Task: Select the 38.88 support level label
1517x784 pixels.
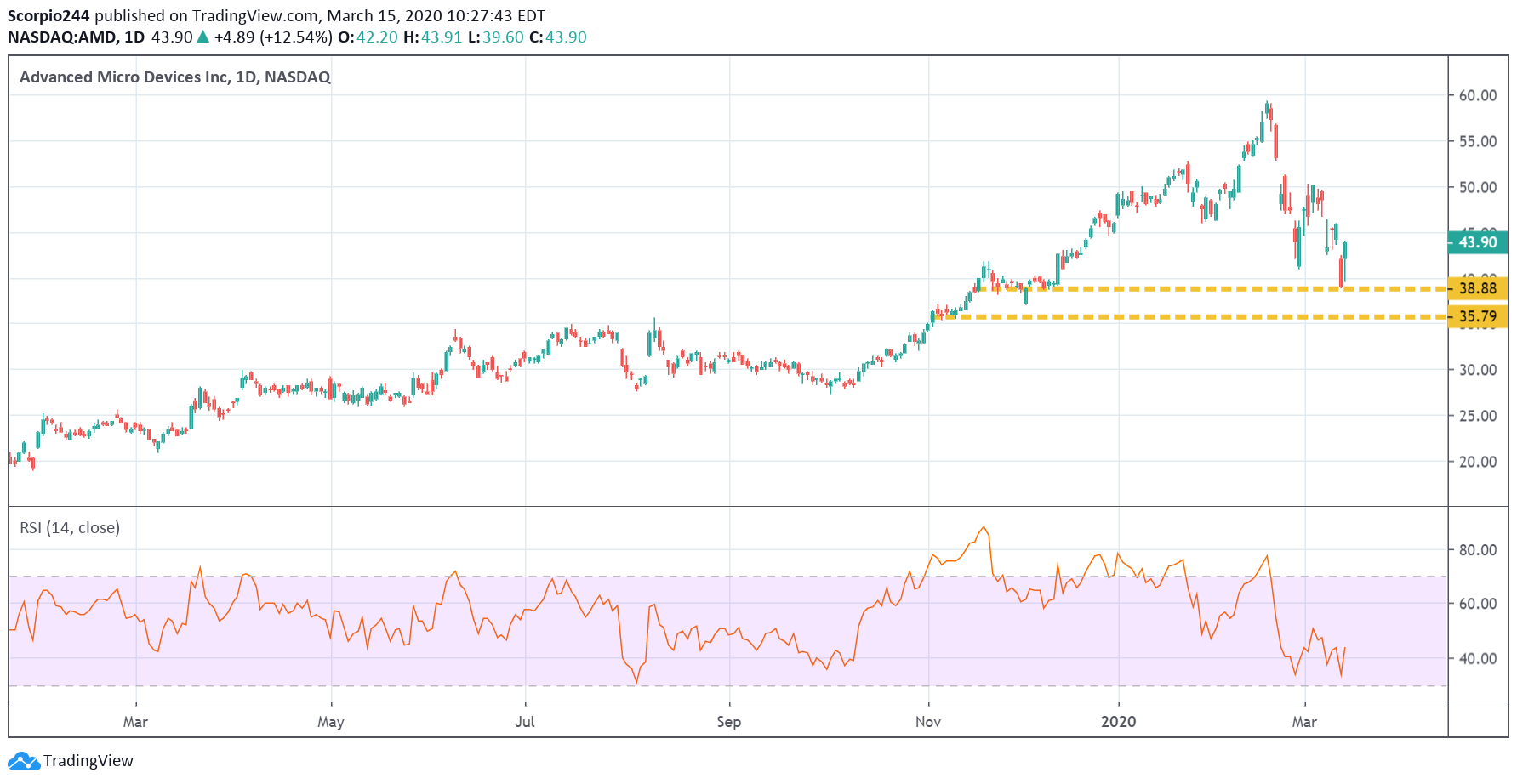Action: click(x=1478, y=288)
